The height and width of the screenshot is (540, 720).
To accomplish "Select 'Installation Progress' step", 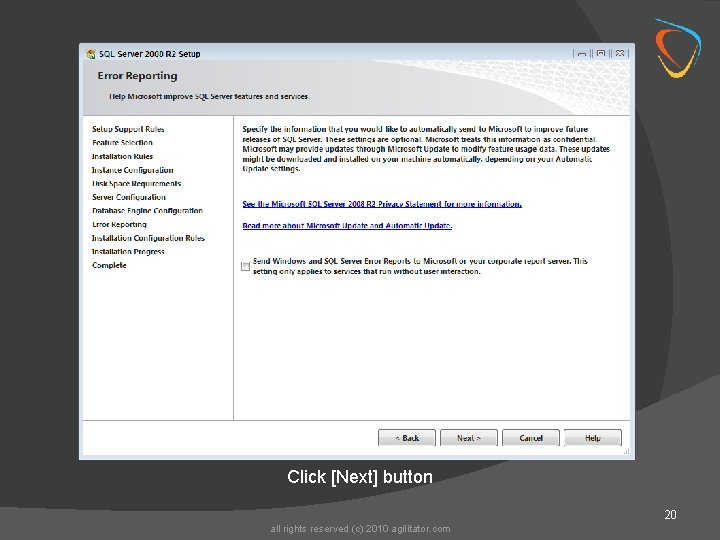I will click(x=128, y=251).
